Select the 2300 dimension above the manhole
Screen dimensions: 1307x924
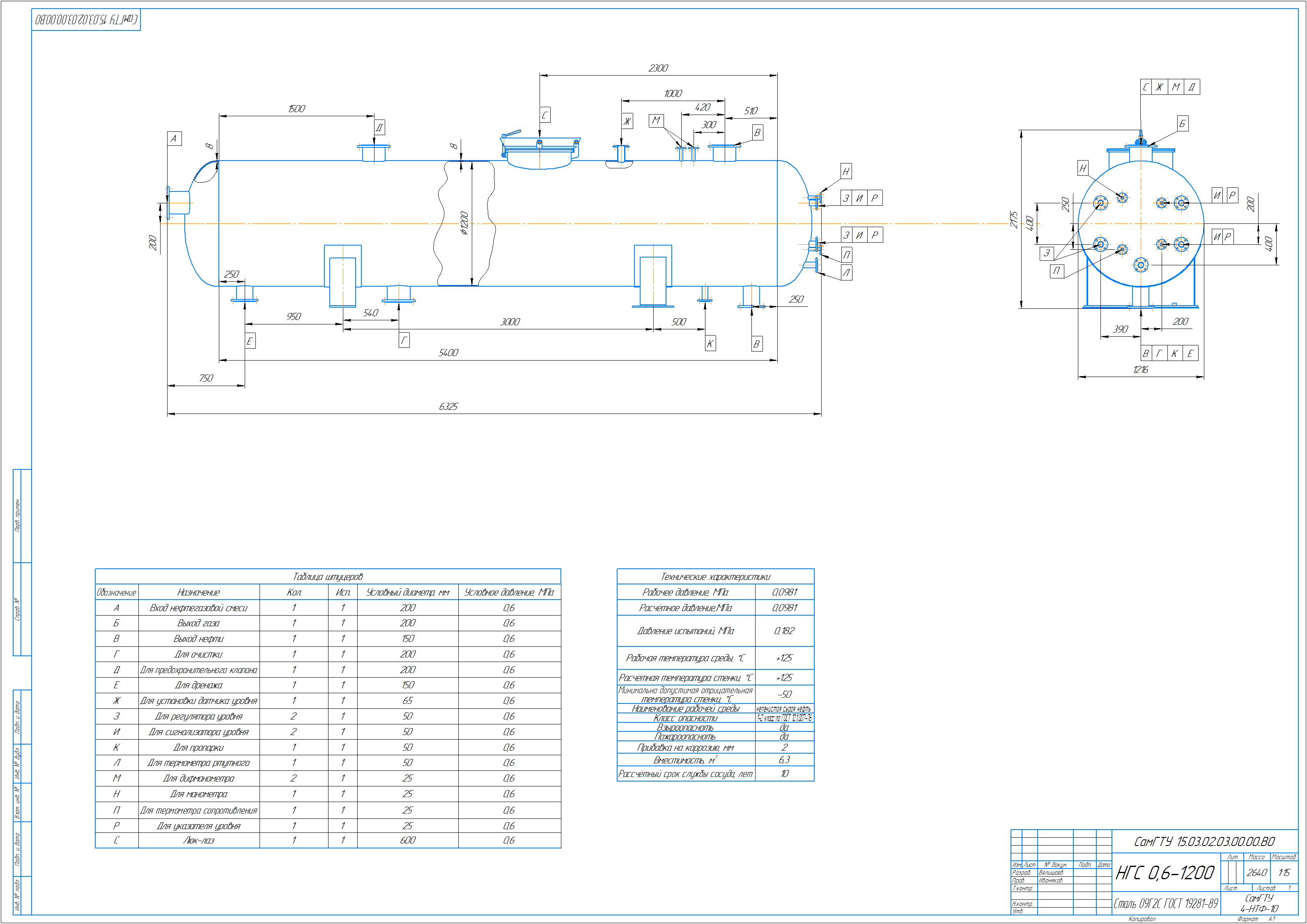pyautogui.click(x=658, y=68)
